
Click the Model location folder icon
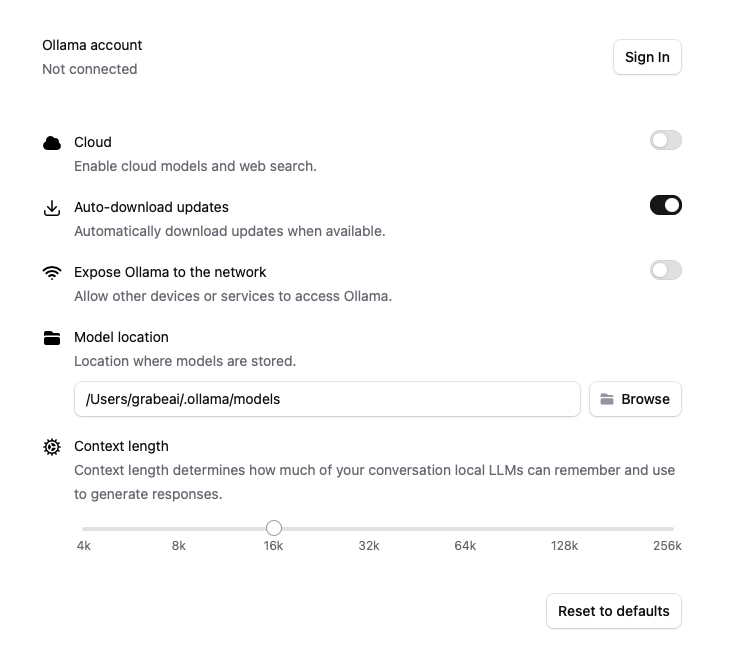pos(52,338)
